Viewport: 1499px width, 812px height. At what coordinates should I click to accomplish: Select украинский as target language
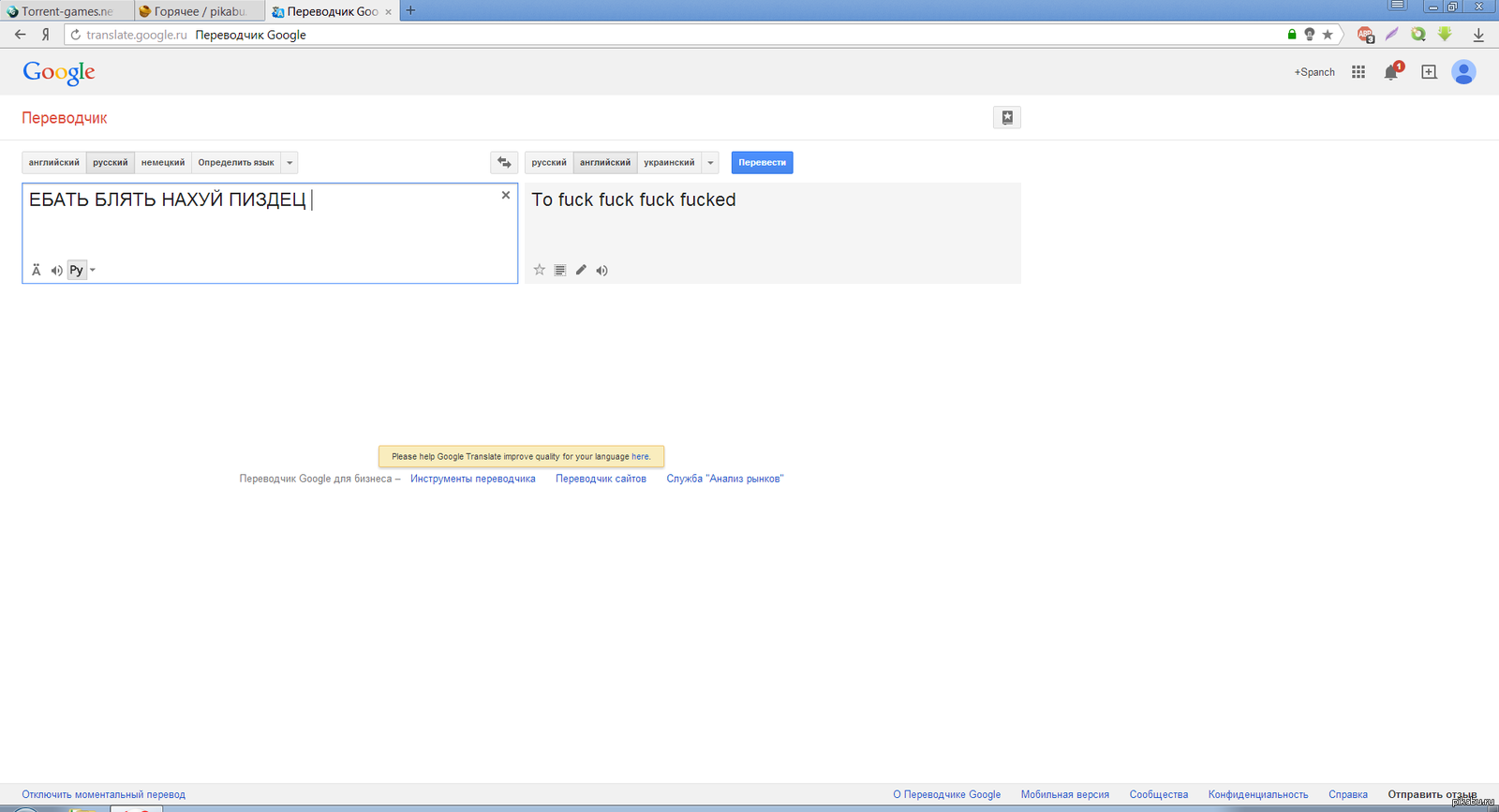[x=669, y=162]
